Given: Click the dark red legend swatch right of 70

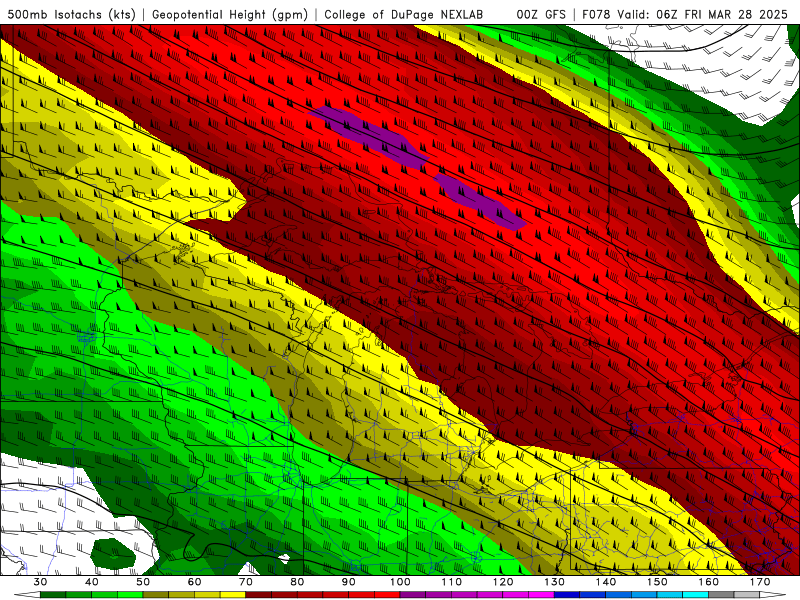Looking at the screenshot, I should (259, 595).
